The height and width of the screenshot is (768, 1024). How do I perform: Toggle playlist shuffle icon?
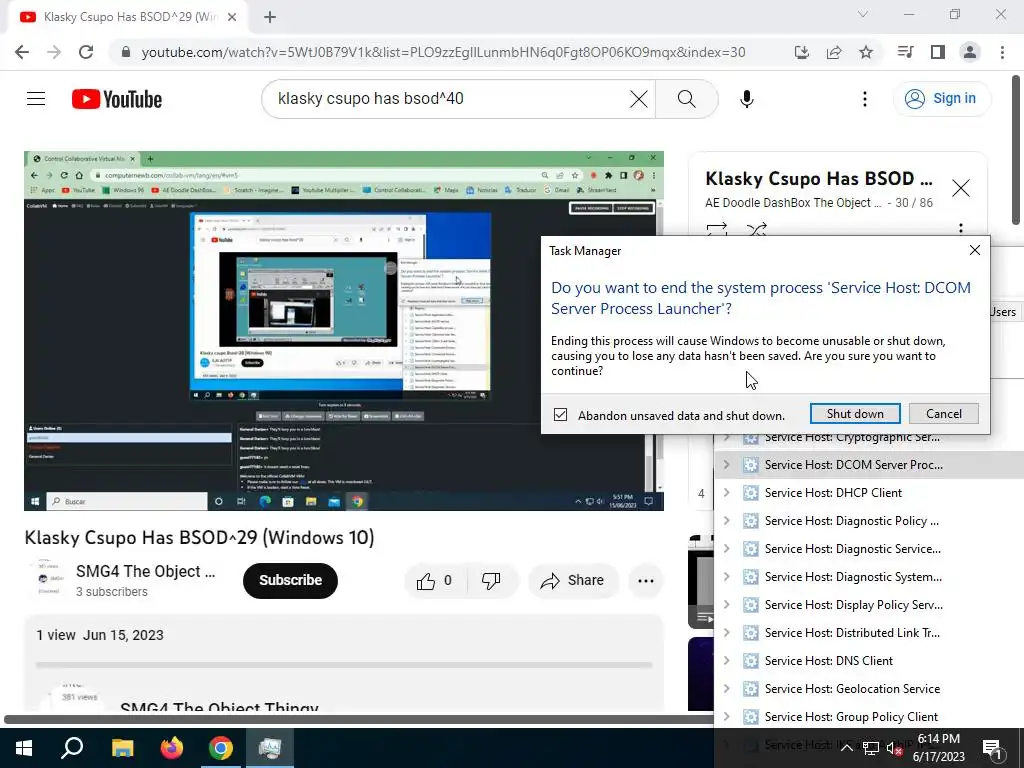pyautogui.click(x=756, y=229)
